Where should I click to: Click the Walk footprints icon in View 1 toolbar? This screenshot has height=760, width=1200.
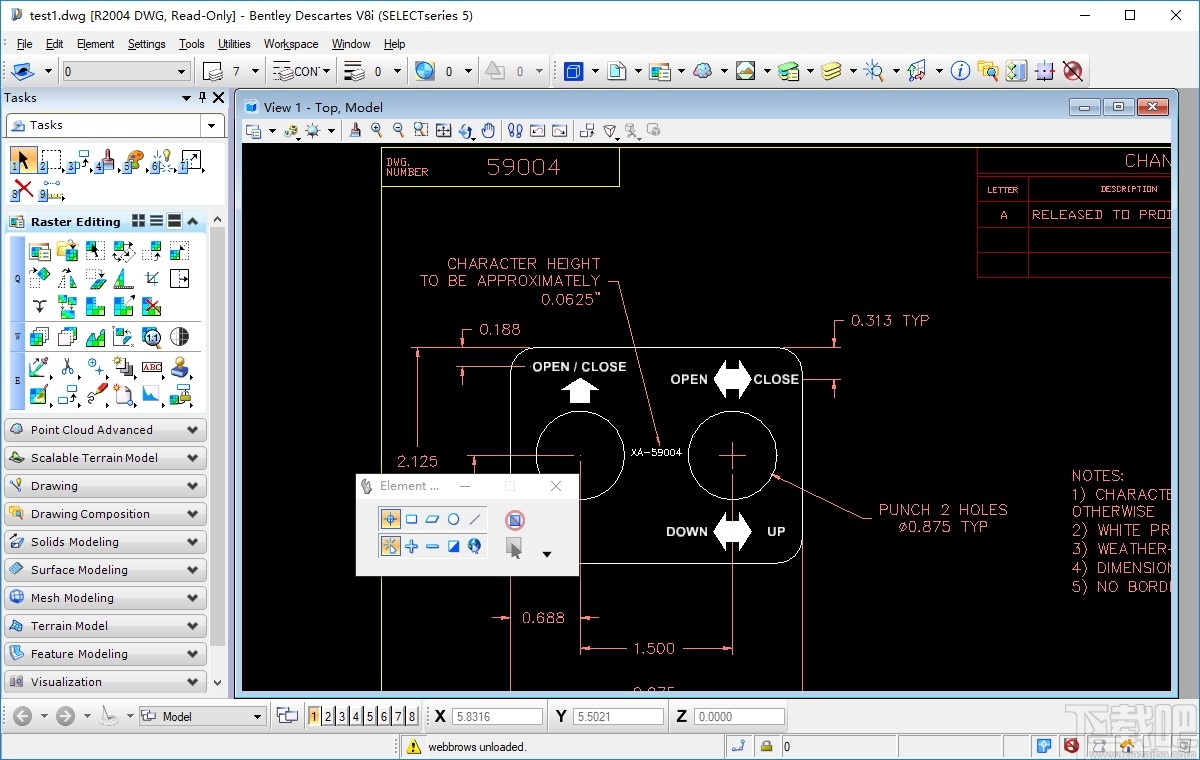515,130
